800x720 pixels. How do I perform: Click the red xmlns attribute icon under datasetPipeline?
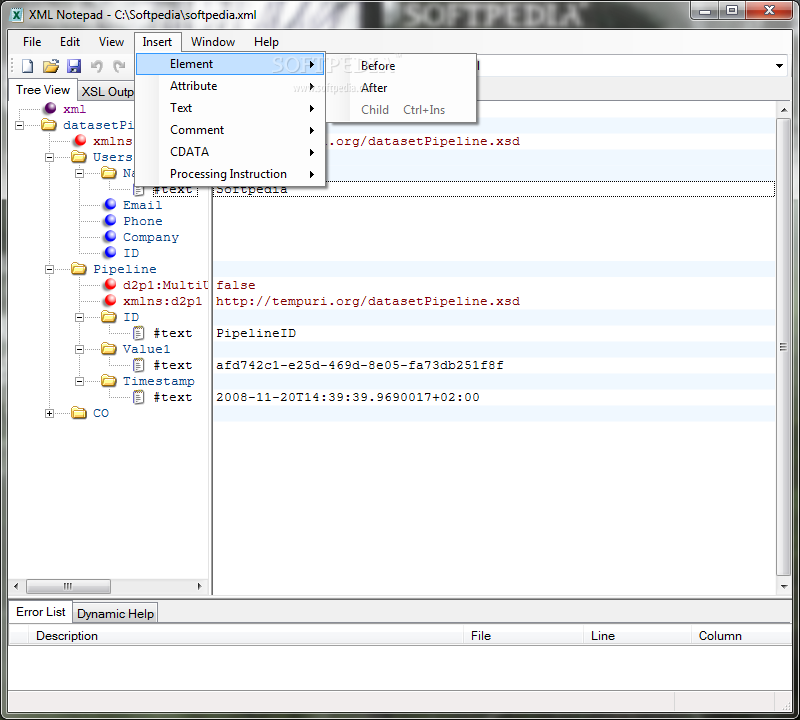80,140
